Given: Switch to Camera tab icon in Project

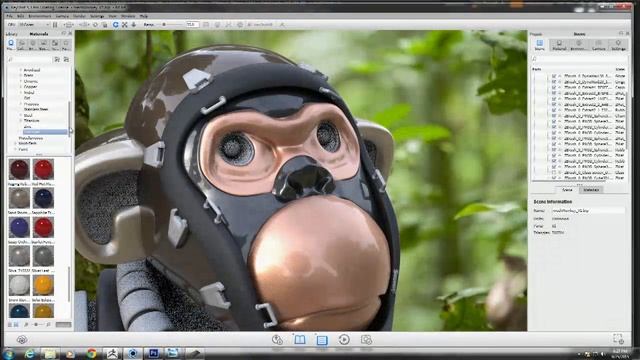Looking at the screenshot, I should (x=598, y=45).
